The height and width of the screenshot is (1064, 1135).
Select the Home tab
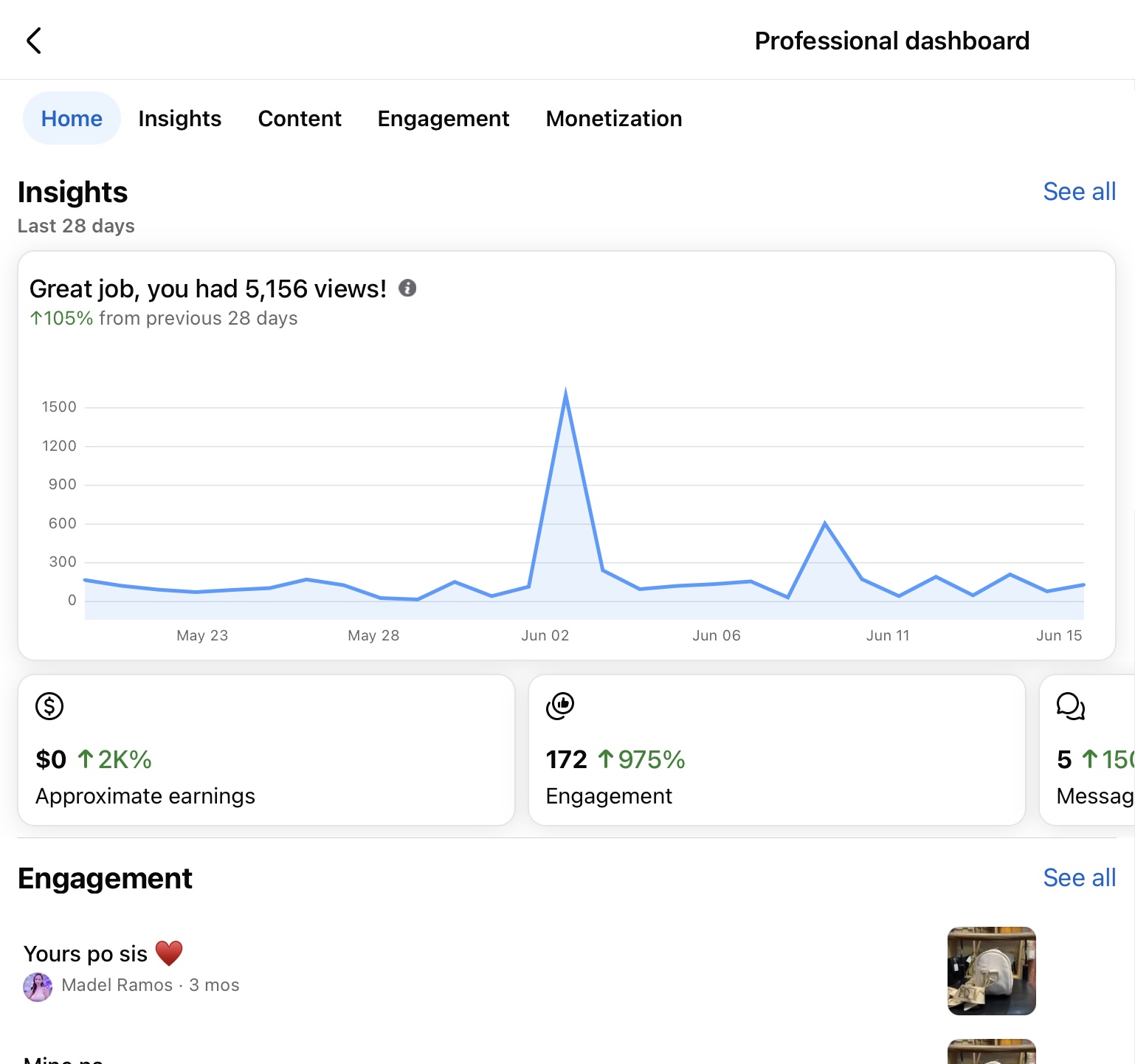tap(72, 119)
